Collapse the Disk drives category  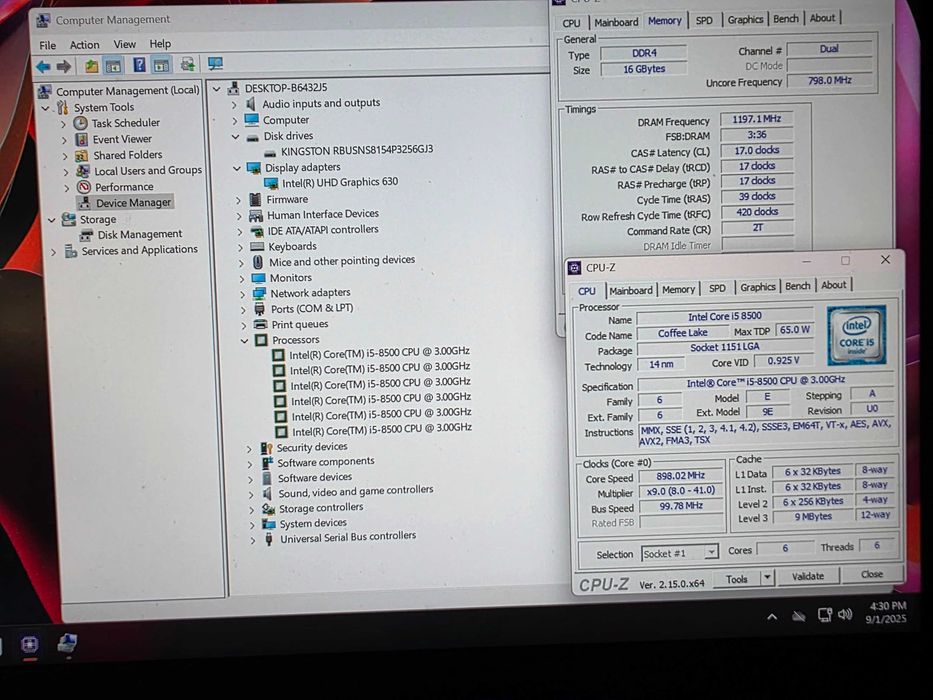[x=236, y=137]
